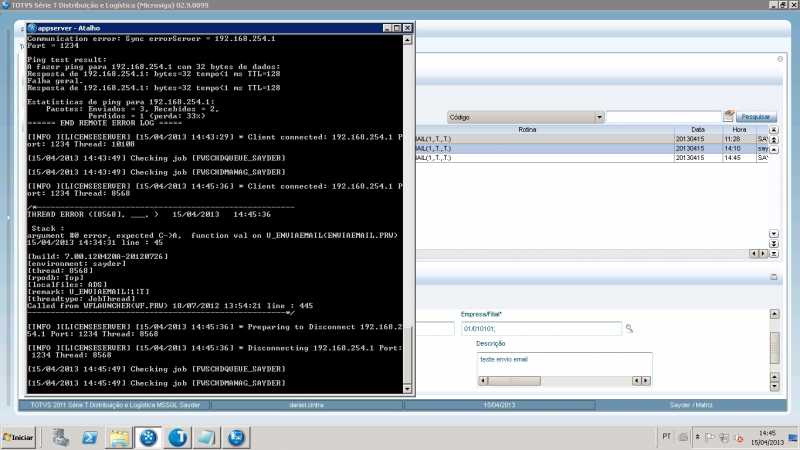
Task: Switch to the TOTVS 'T' taskbar button
Action: (178, 438)
